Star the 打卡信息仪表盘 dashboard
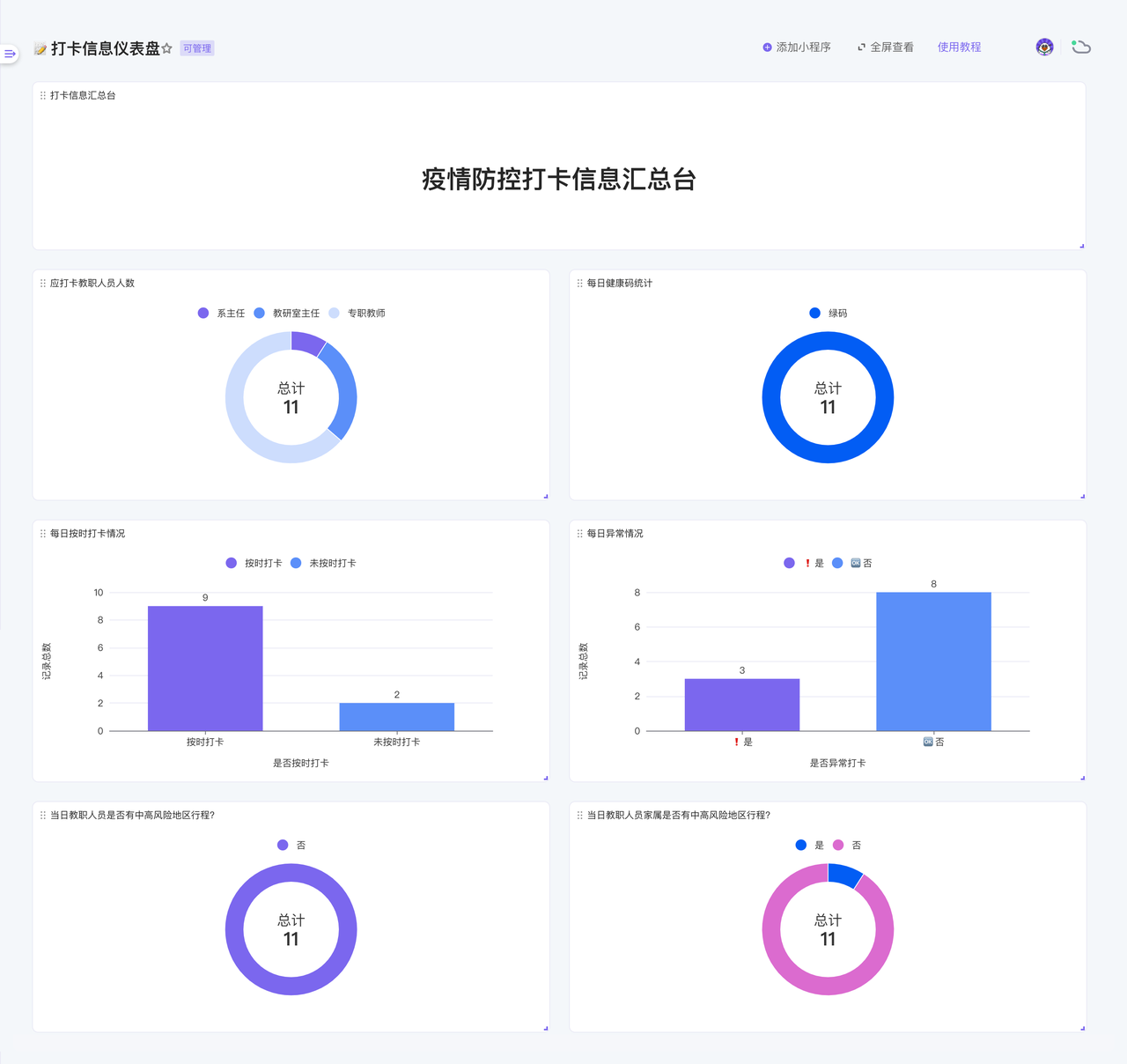 tap(167, 48)
